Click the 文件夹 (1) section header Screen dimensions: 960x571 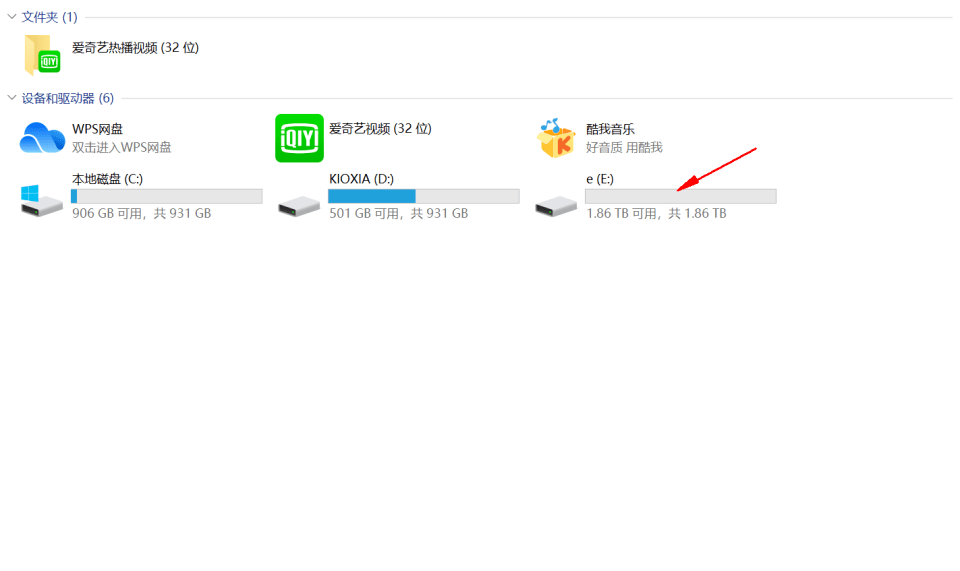point(50,17)
